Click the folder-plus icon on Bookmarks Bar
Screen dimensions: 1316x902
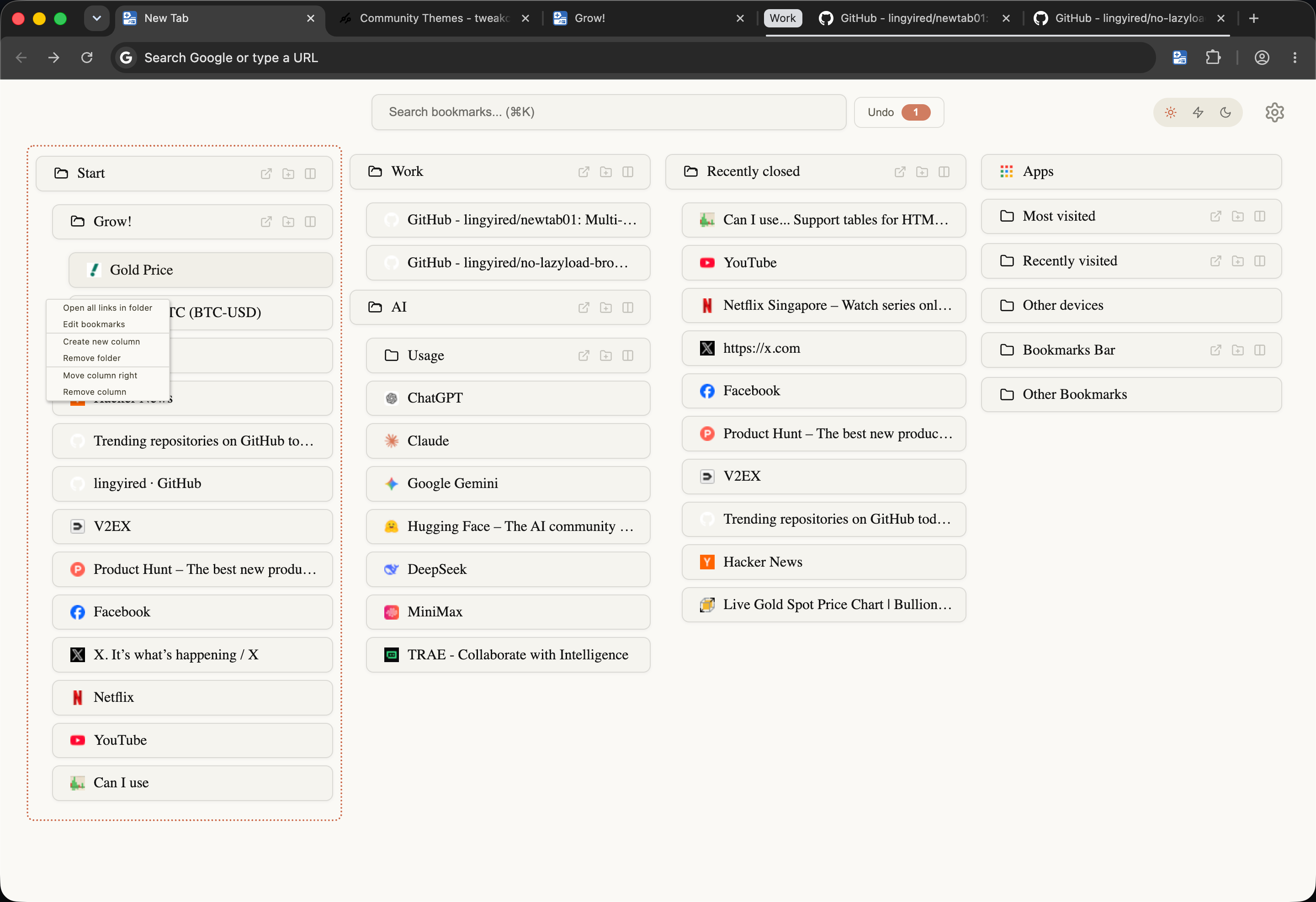click(x=1238, y=350)
